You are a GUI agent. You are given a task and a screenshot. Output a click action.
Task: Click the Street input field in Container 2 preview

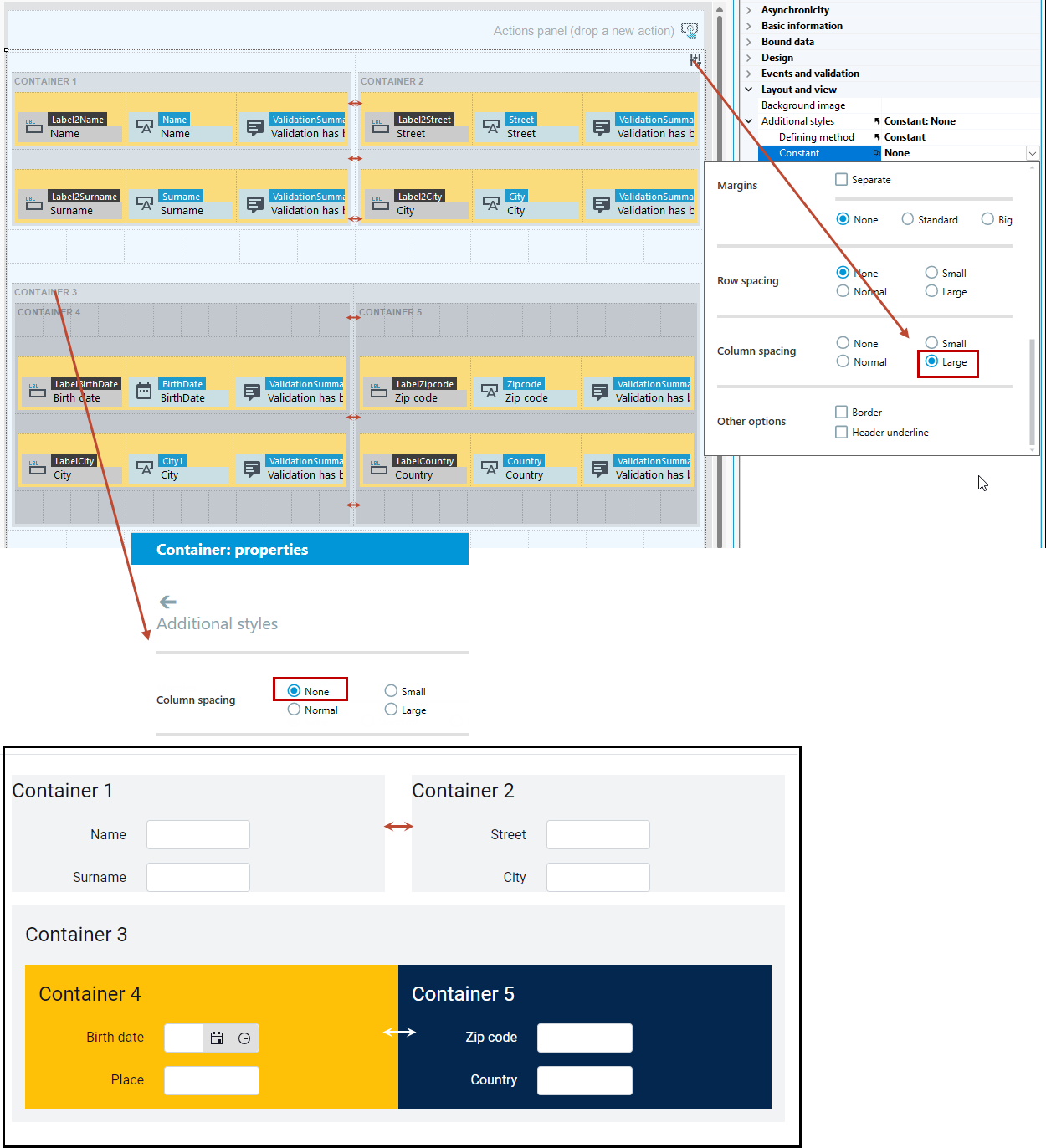coord(598,835)
